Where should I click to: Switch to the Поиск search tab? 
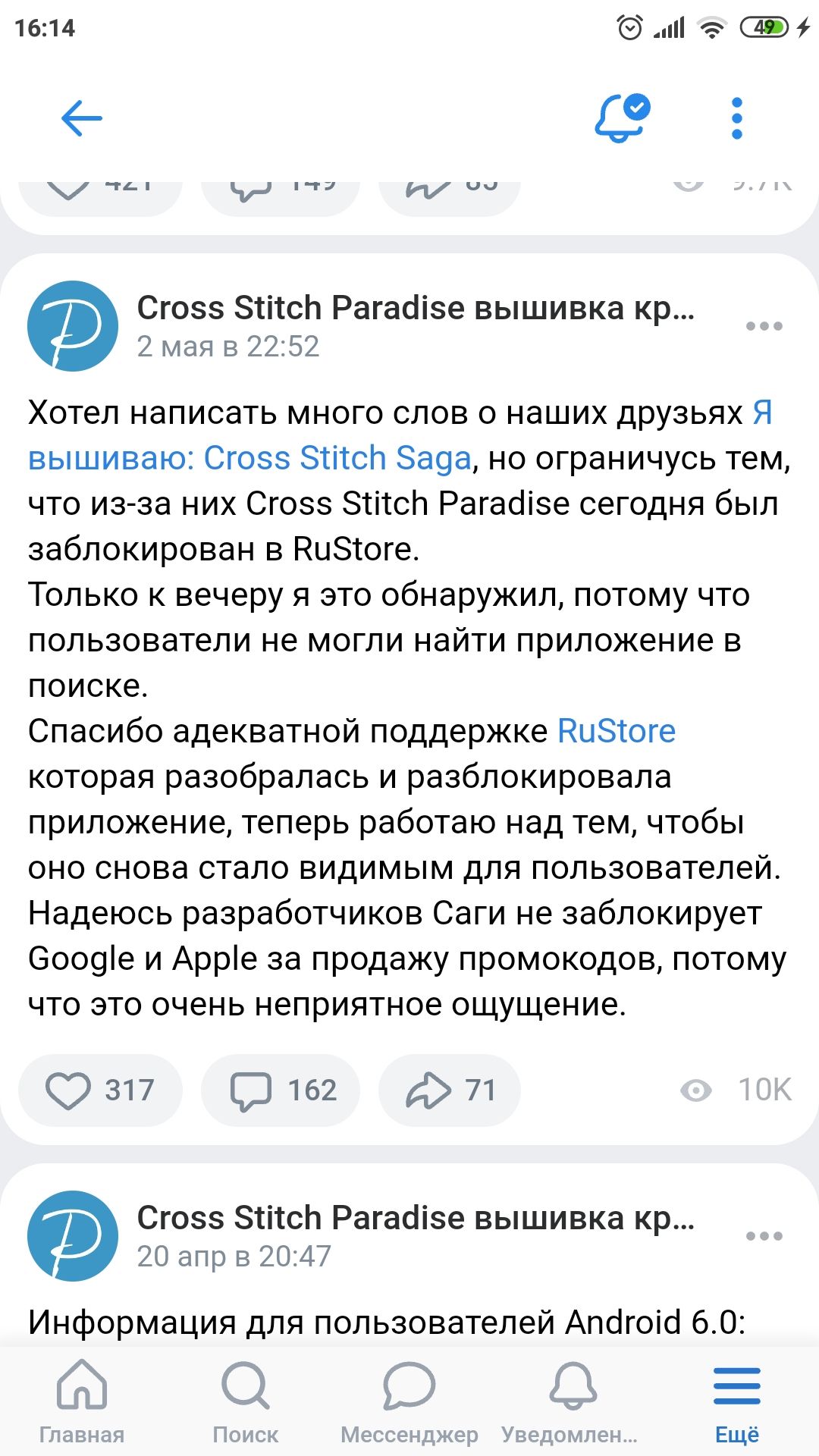[246, 1401]
